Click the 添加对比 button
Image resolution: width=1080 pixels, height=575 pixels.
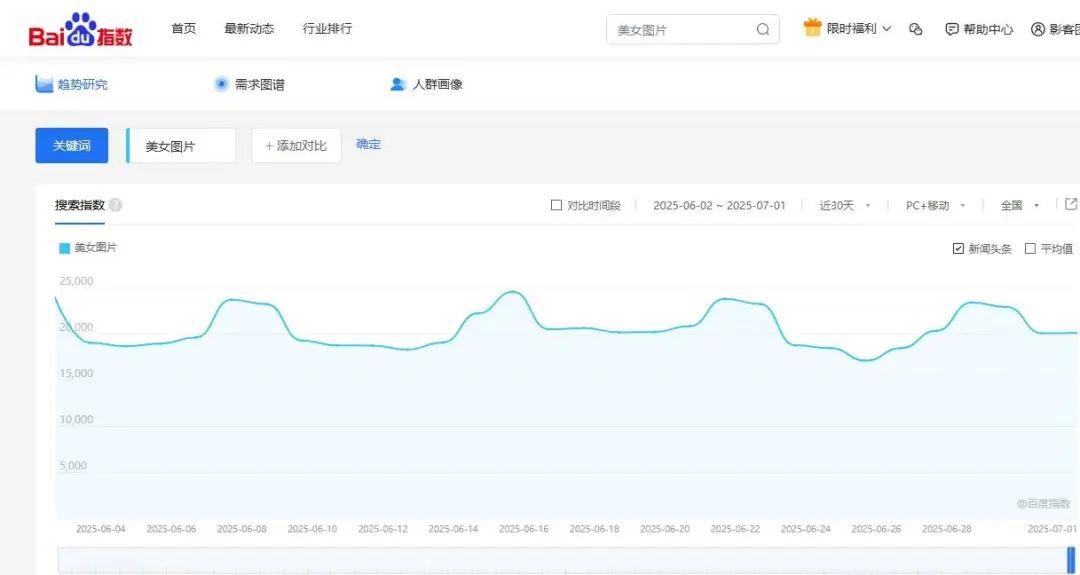[296, 146]
